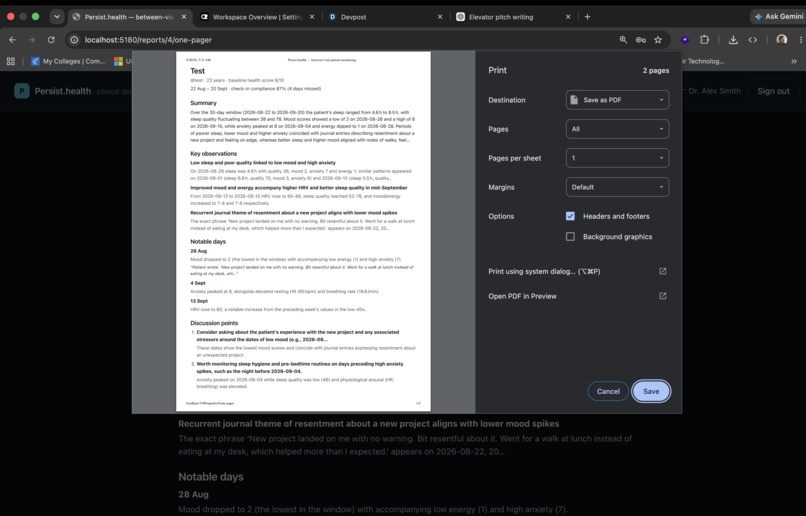Open the Chrome three-dot menu
The height and width of the screenshot is (516, 806).
point(800,40)
